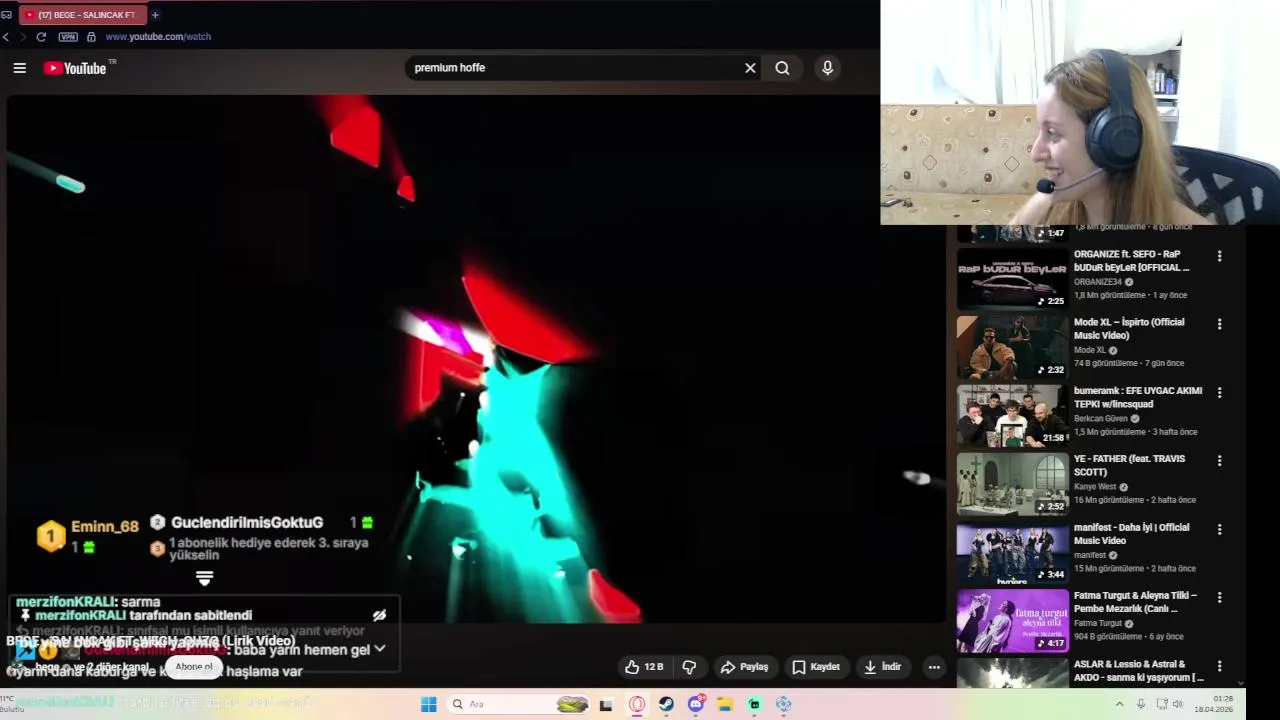Open File Explorer from taskbar
Viewport: 1280px width, 720px height.
click(x=725, y=704)
